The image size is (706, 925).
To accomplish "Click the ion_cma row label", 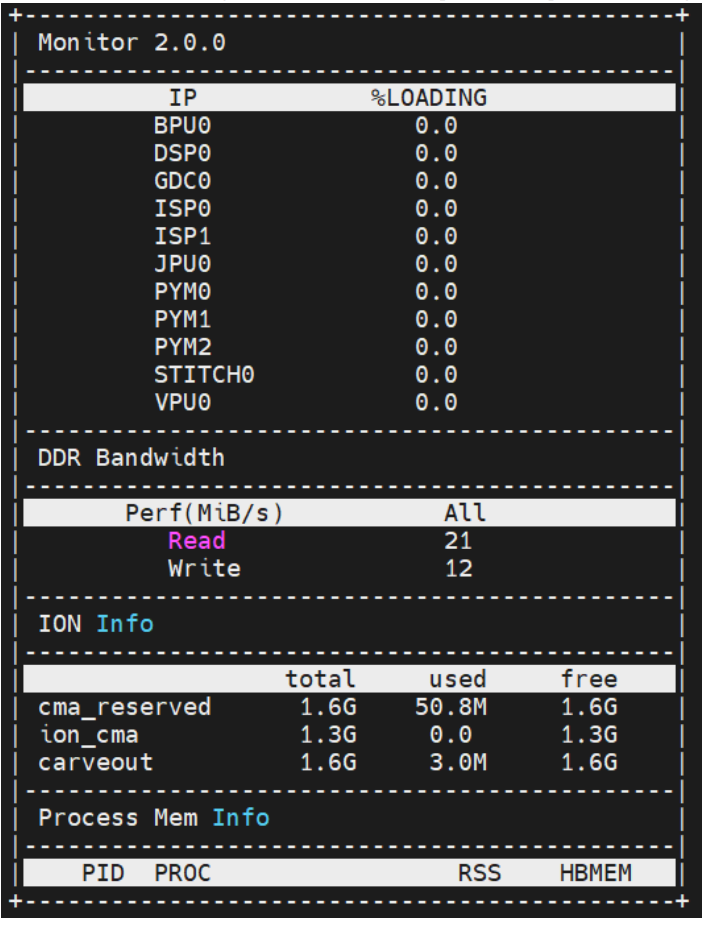I will [88, 734].
